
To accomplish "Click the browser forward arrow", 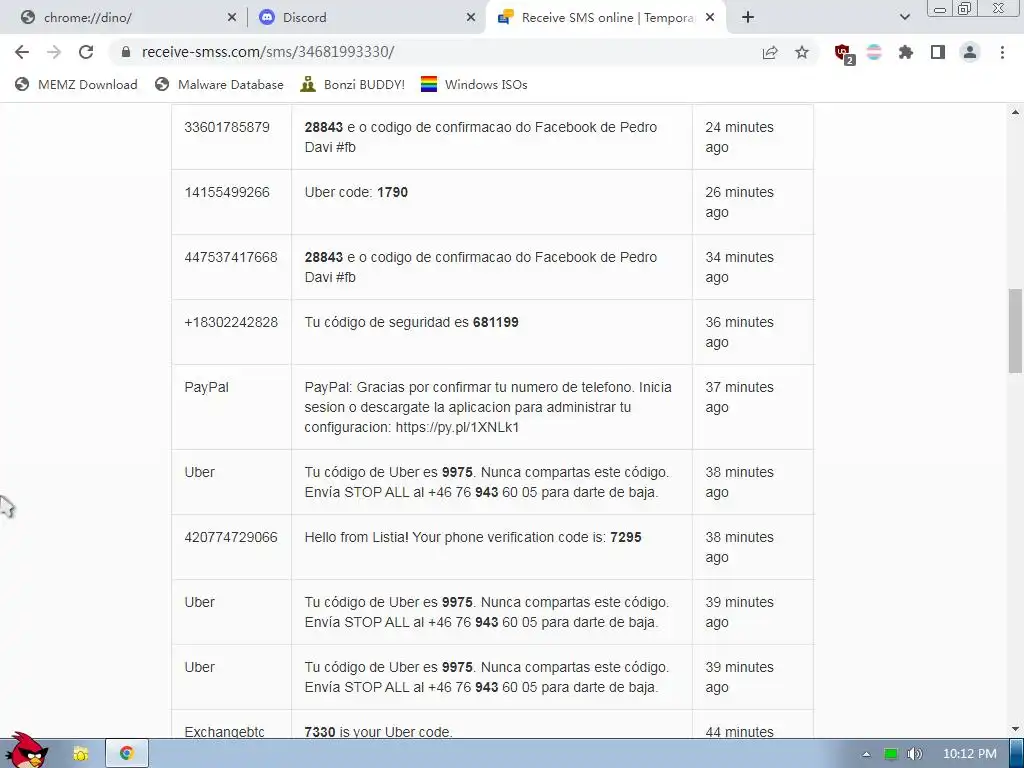I will pyautogui.click(x=54, y=52).
